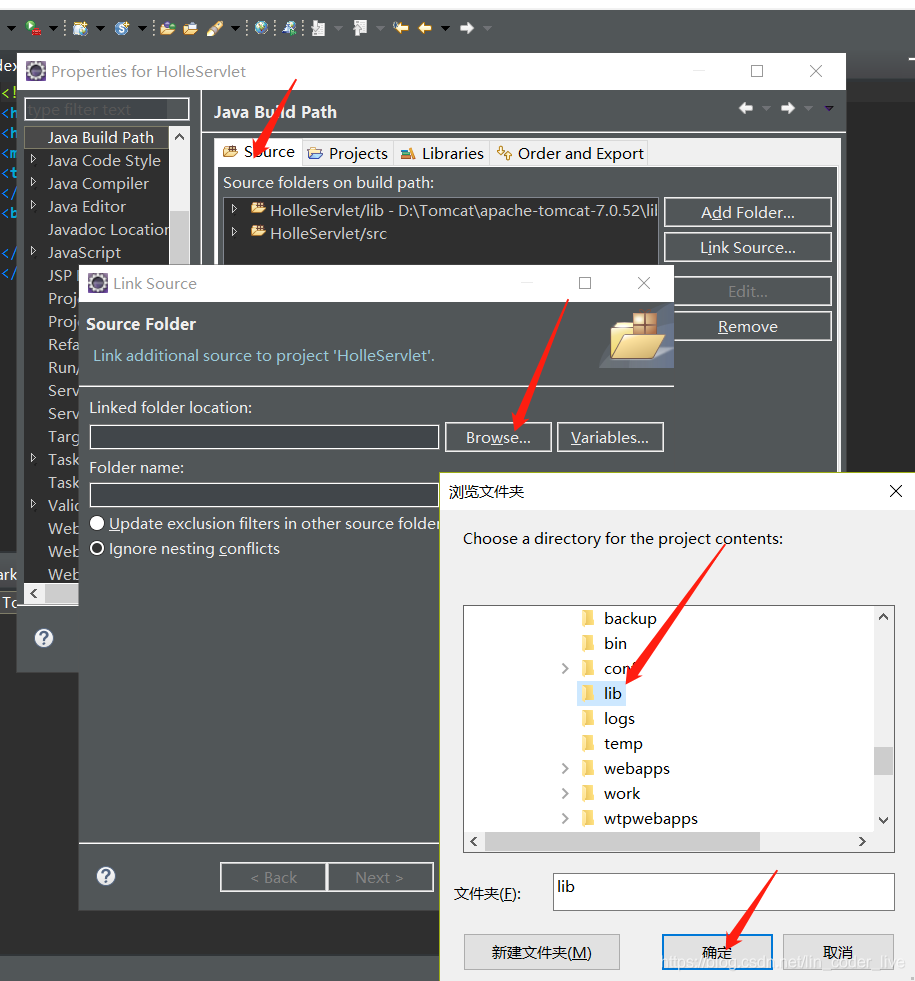Switch to the Order and Export tab

coord(569,153)
